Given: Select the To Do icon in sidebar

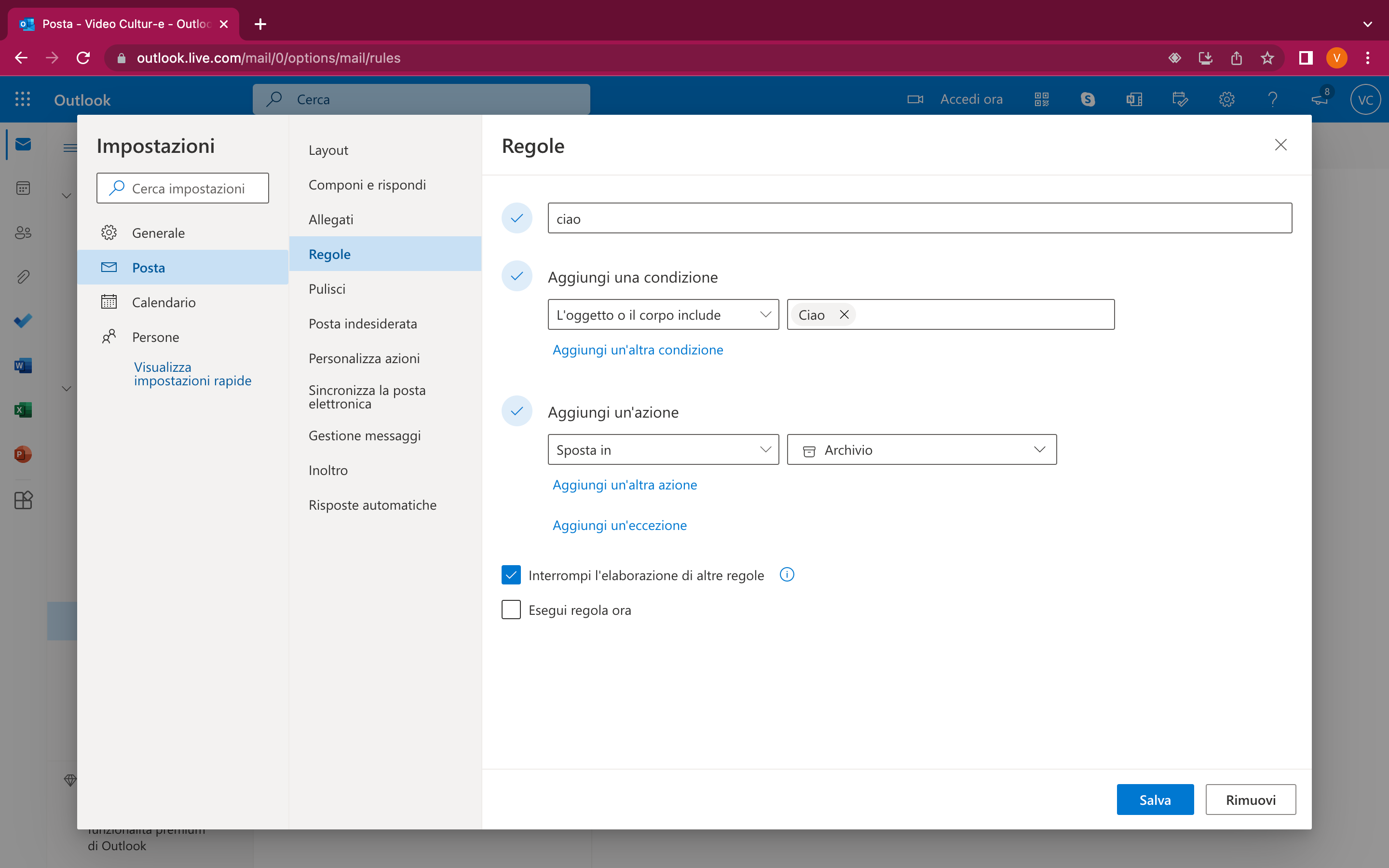Looking at the screenshot, I should pyautogui.click(x=23, y=321).
